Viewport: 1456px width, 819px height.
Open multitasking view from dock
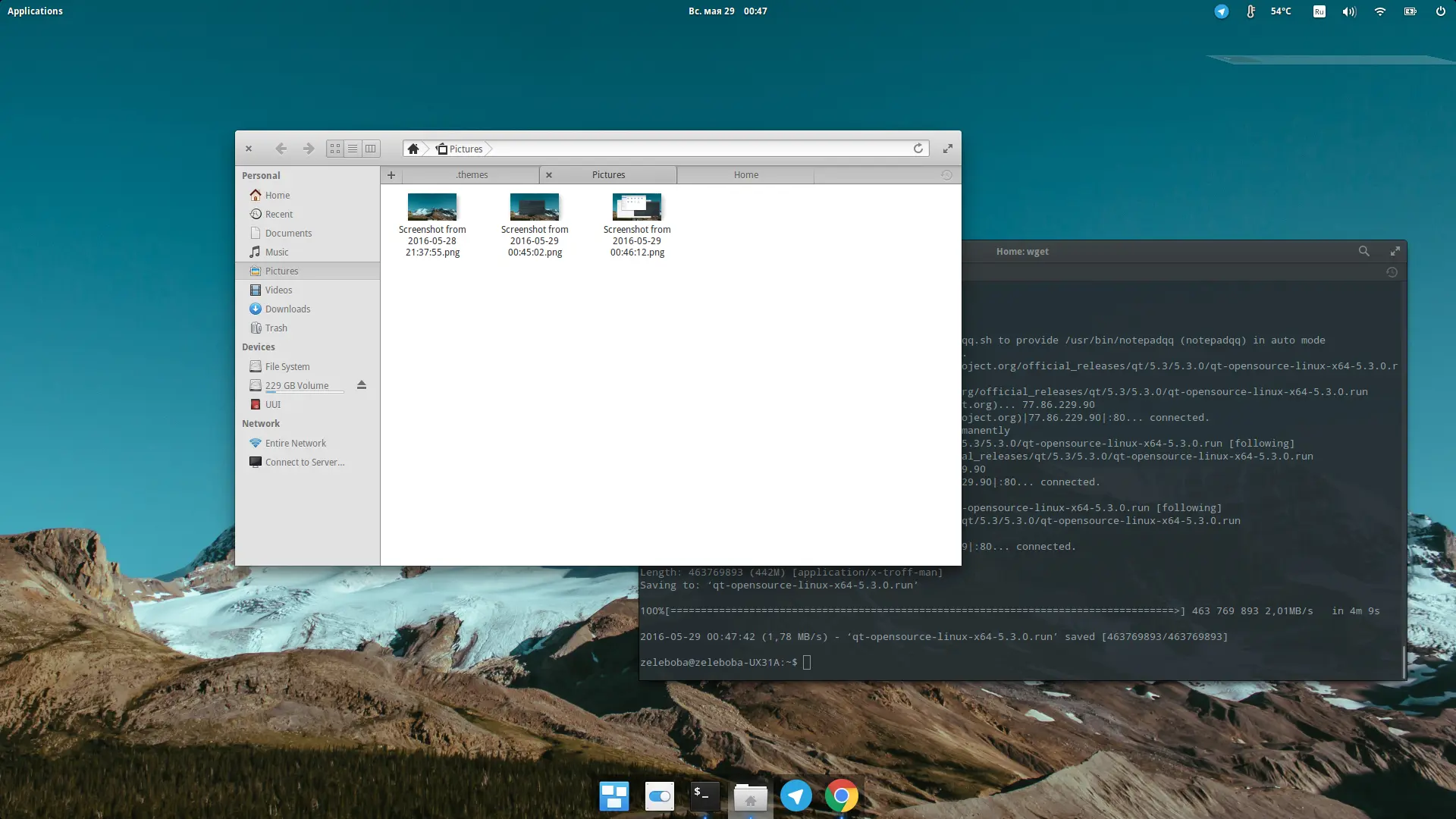pos(614,796)
